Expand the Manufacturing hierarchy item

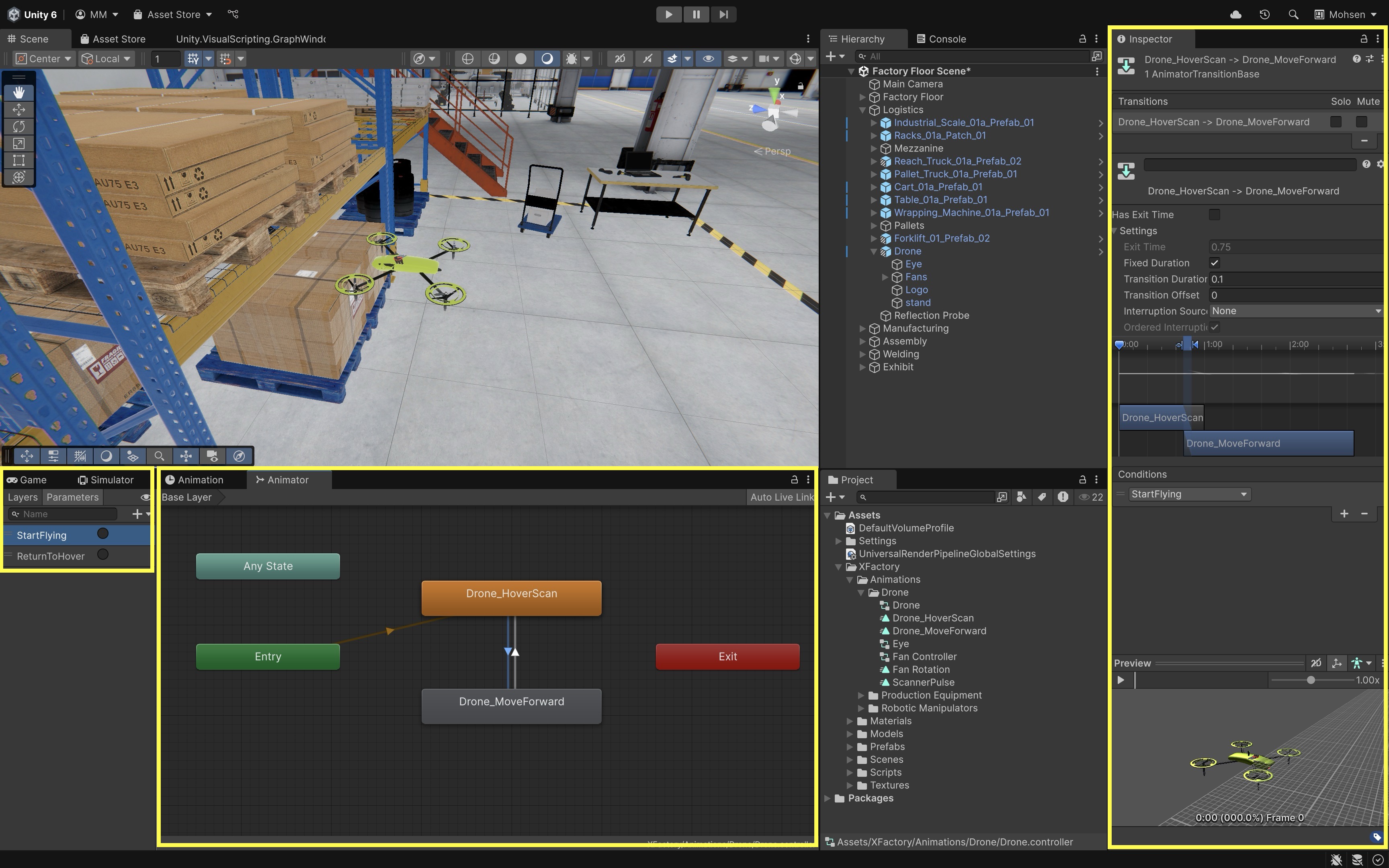pos(862,328)
